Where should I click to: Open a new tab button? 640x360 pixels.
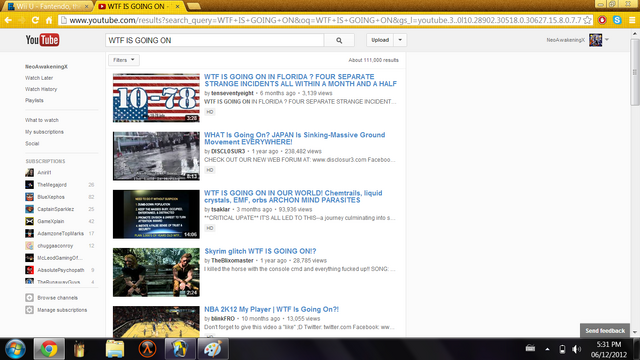click(x=193, y=6)
